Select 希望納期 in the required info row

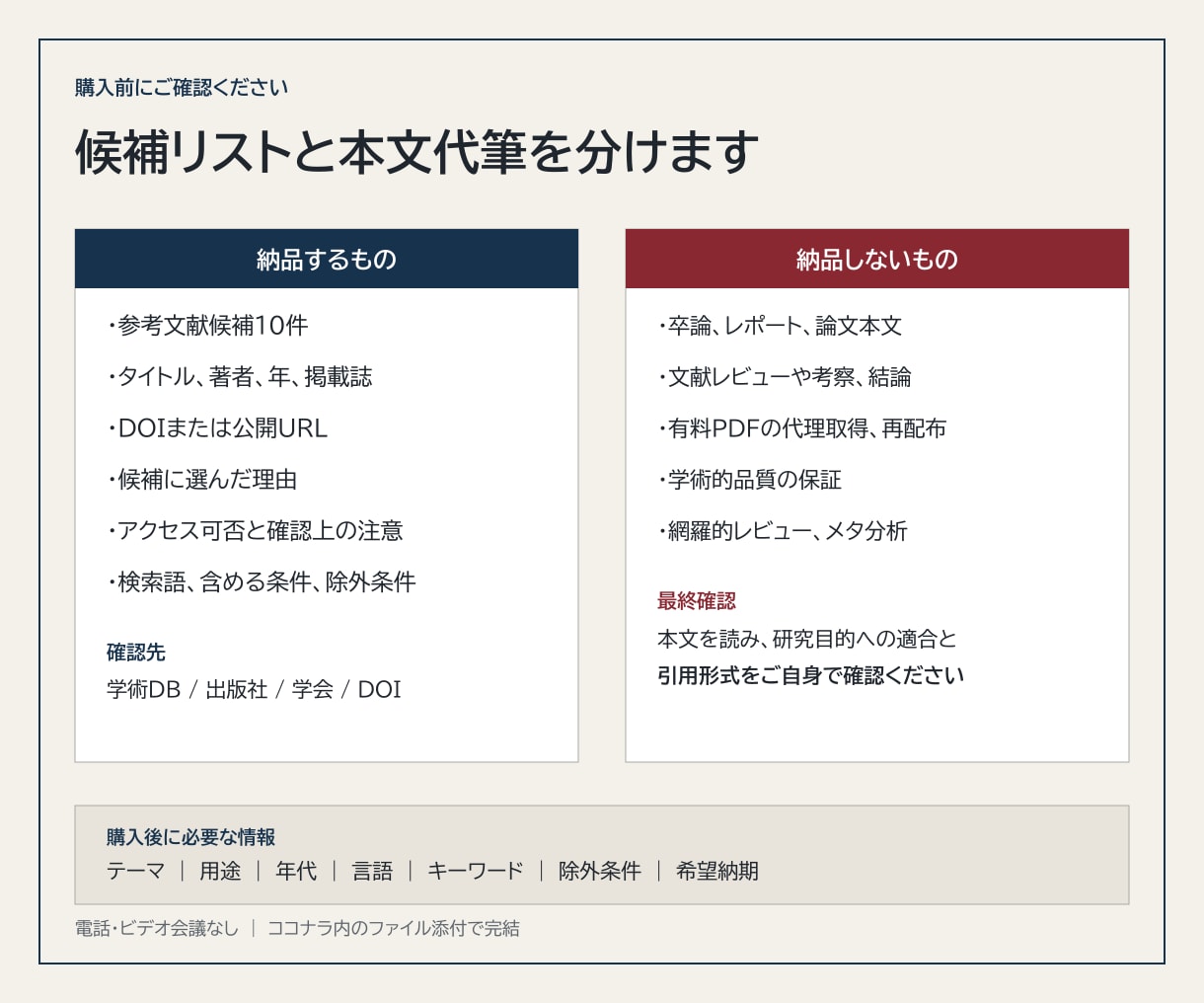pos(717,871)
